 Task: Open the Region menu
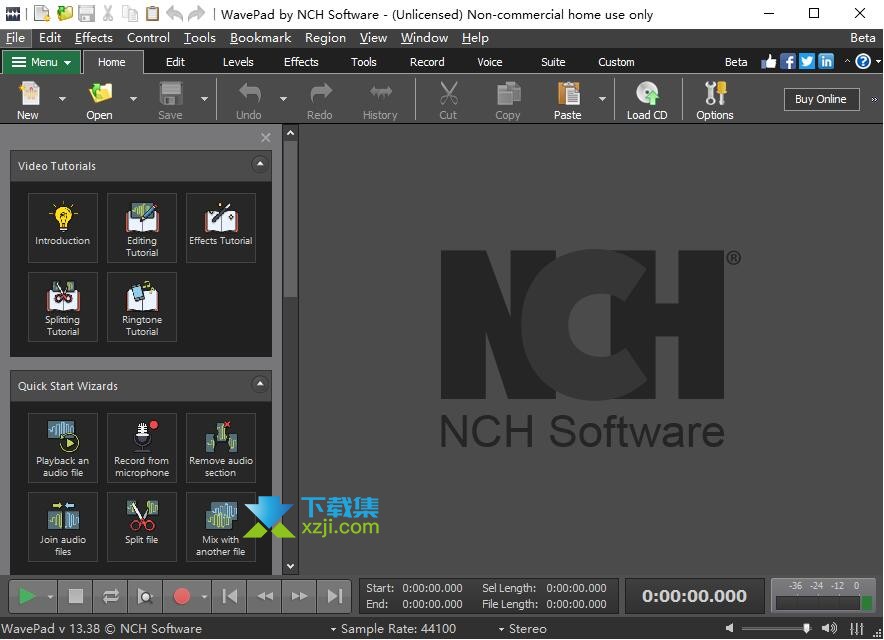point(325,38)
